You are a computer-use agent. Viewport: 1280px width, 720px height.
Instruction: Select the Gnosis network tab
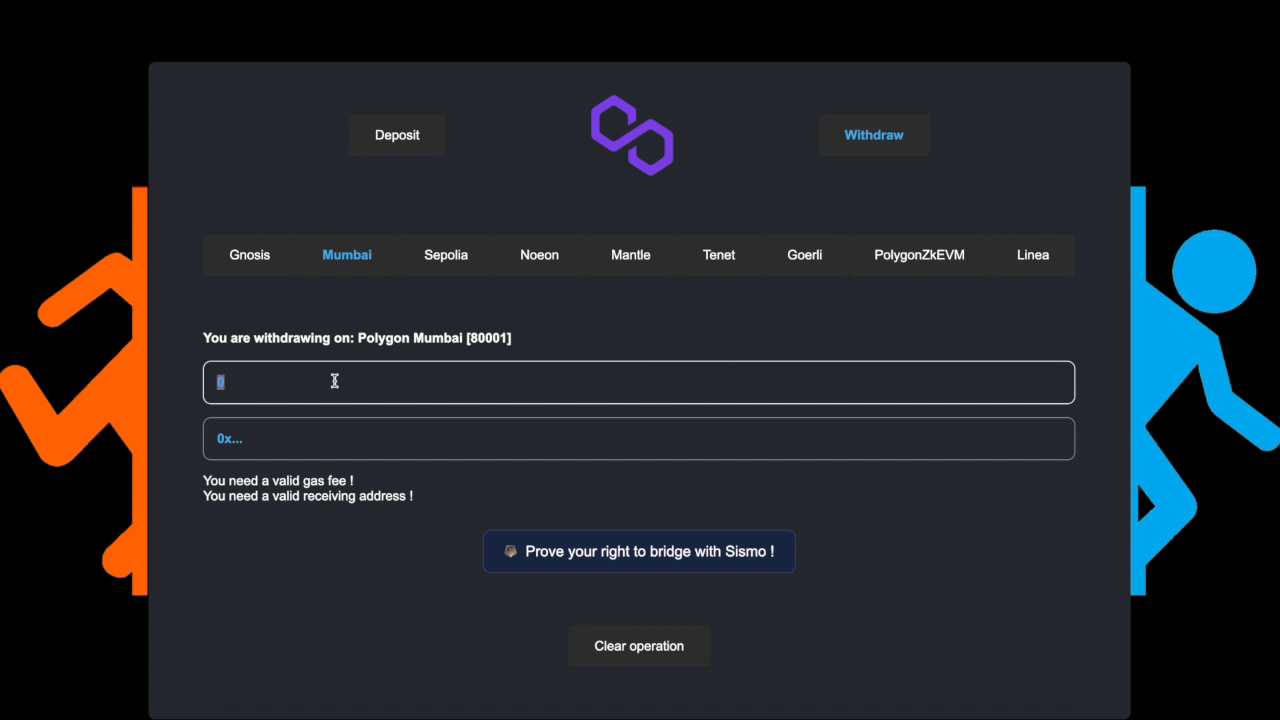coord(250,255)
